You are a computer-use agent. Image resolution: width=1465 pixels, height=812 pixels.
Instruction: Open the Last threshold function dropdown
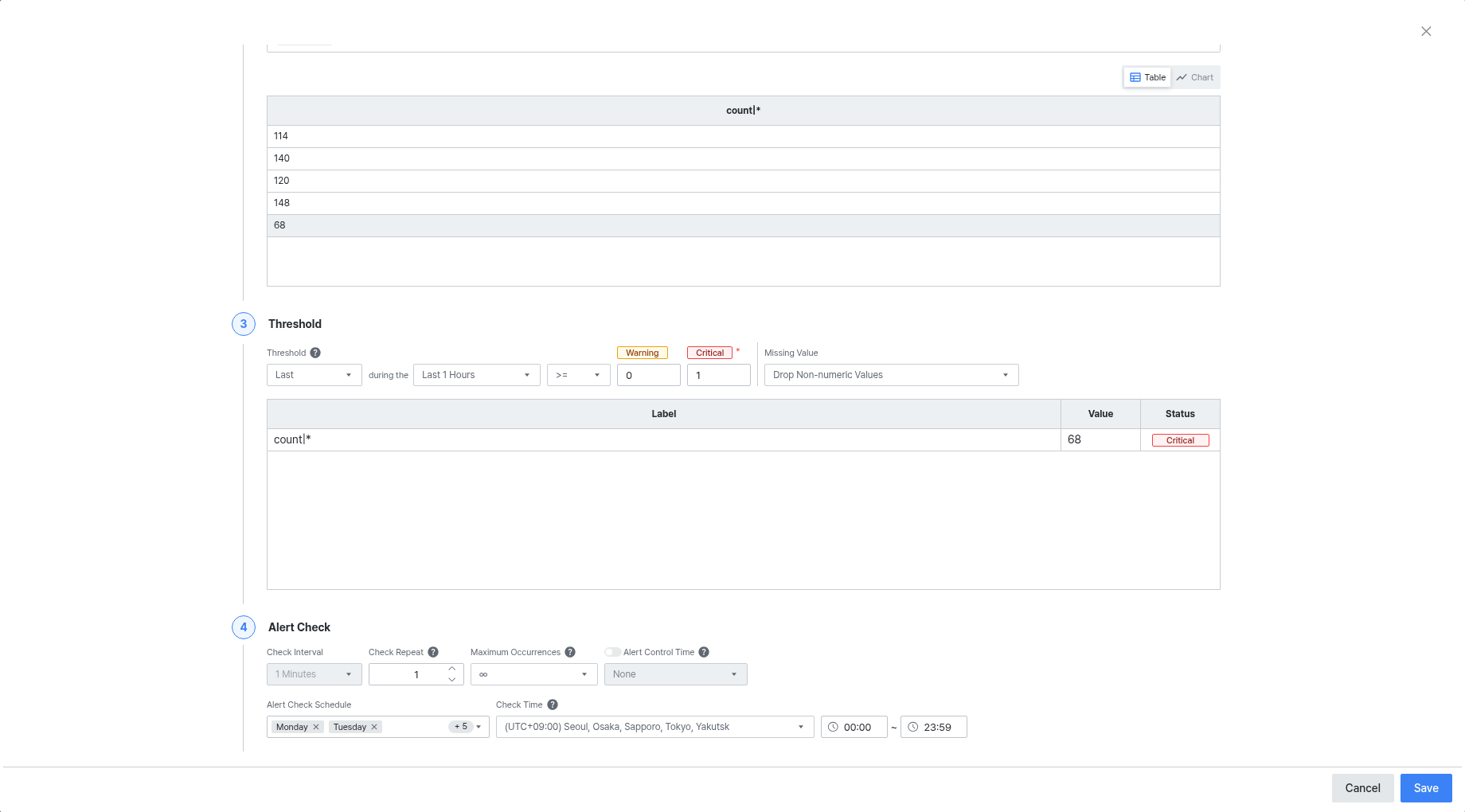click(314, 375)
